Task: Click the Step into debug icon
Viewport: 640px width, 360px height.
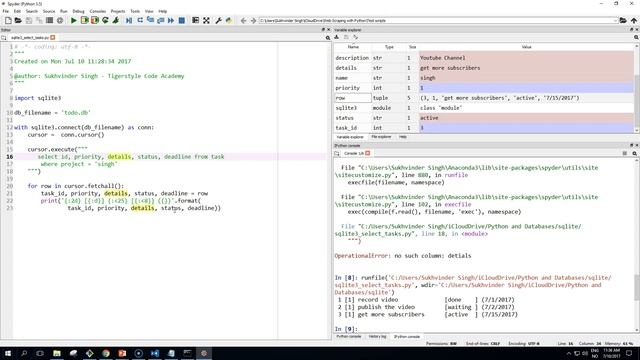Action: coord(150,20)
